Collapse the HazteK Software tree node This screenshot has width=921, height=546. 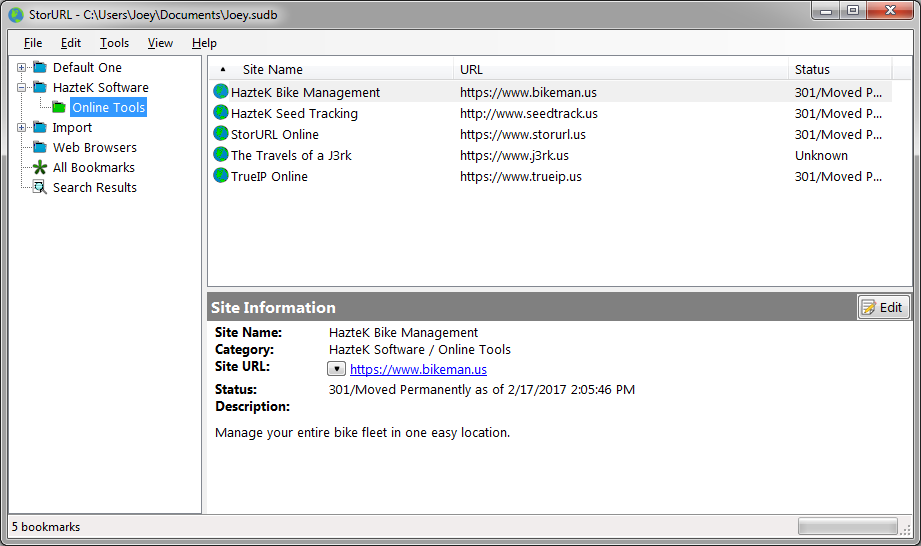[22, 87]
